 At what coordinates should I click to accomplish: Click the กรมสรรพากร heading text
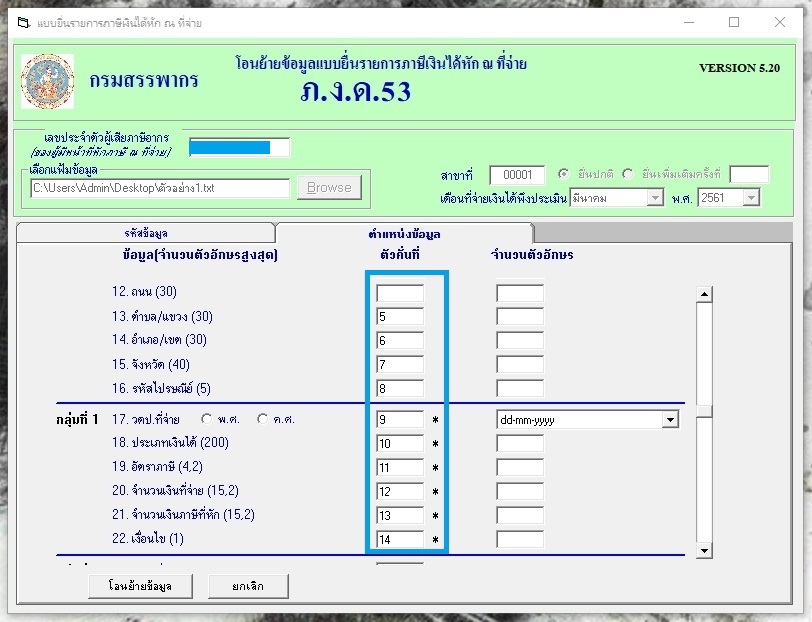pos(144,81)
